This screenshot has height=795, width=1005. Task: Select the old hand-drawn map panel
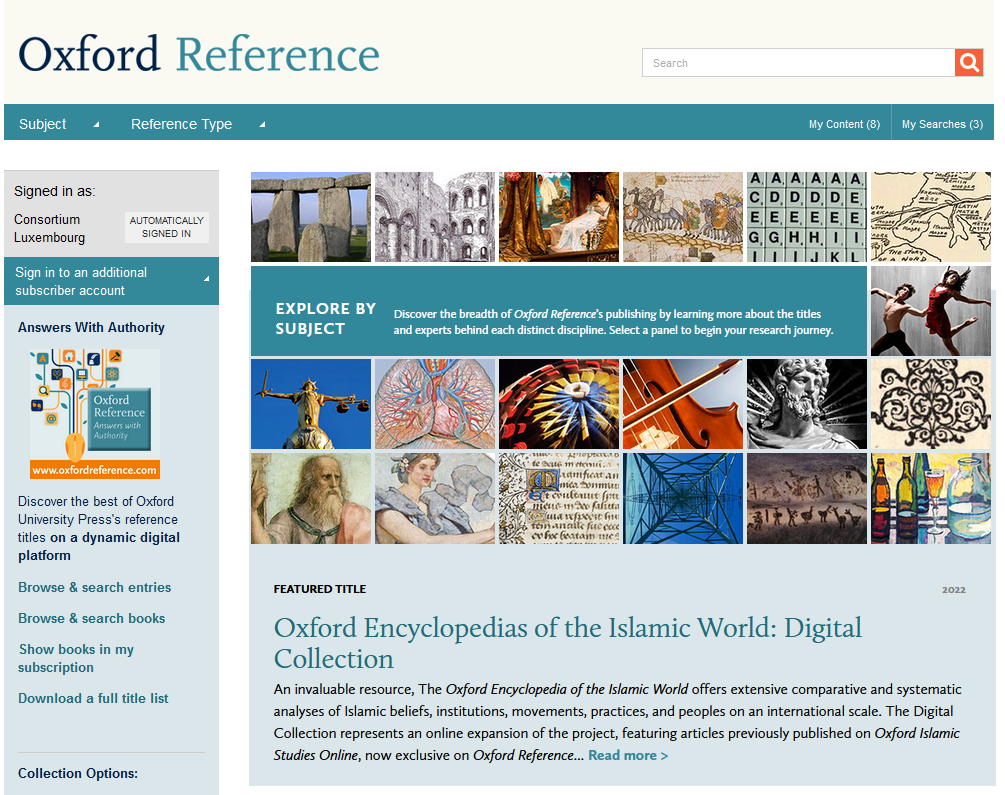pyautogui.click(x=931, y=217)
